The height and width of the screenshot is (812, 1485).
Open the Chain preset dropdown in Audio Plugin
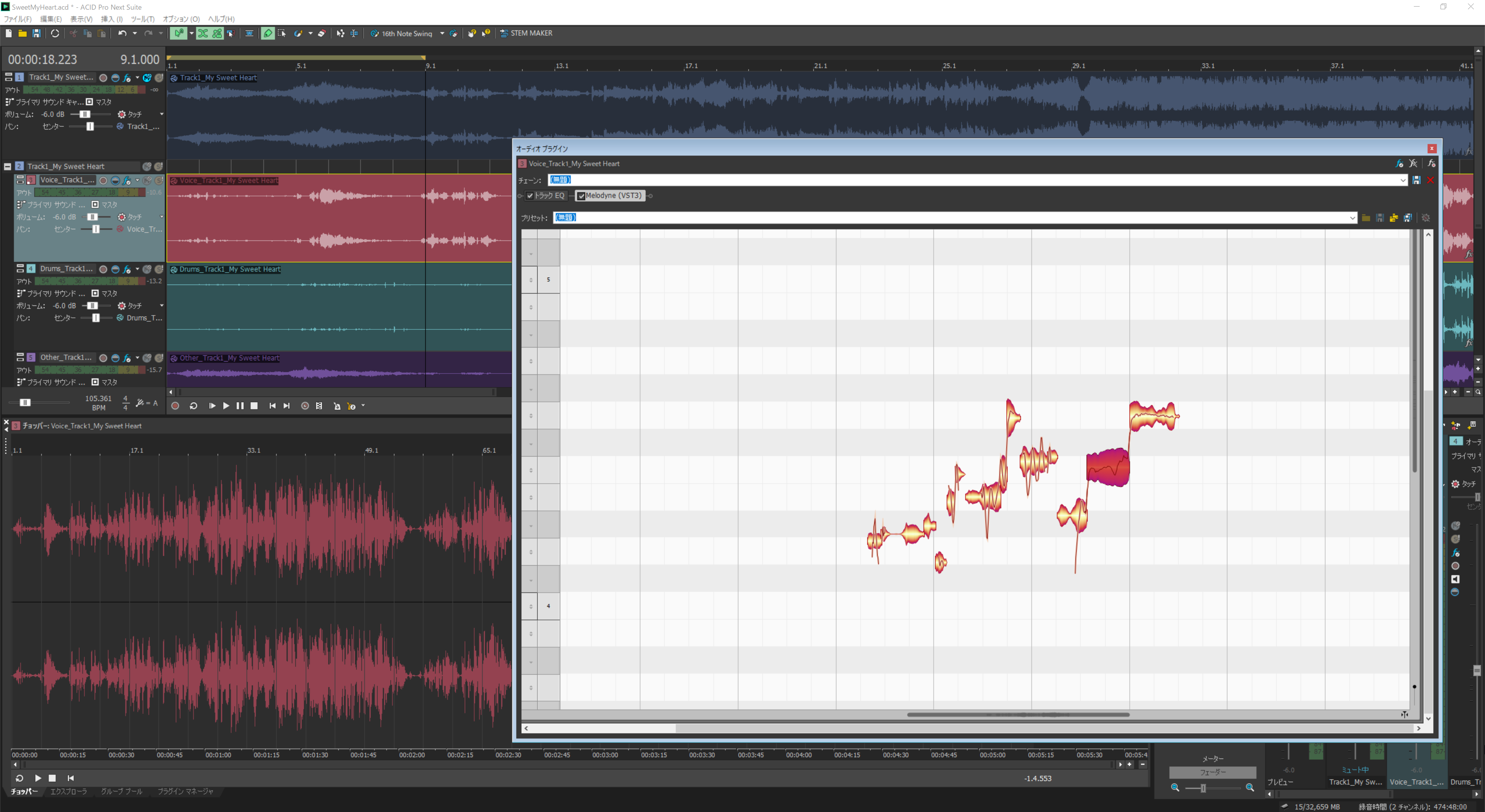1403,181
